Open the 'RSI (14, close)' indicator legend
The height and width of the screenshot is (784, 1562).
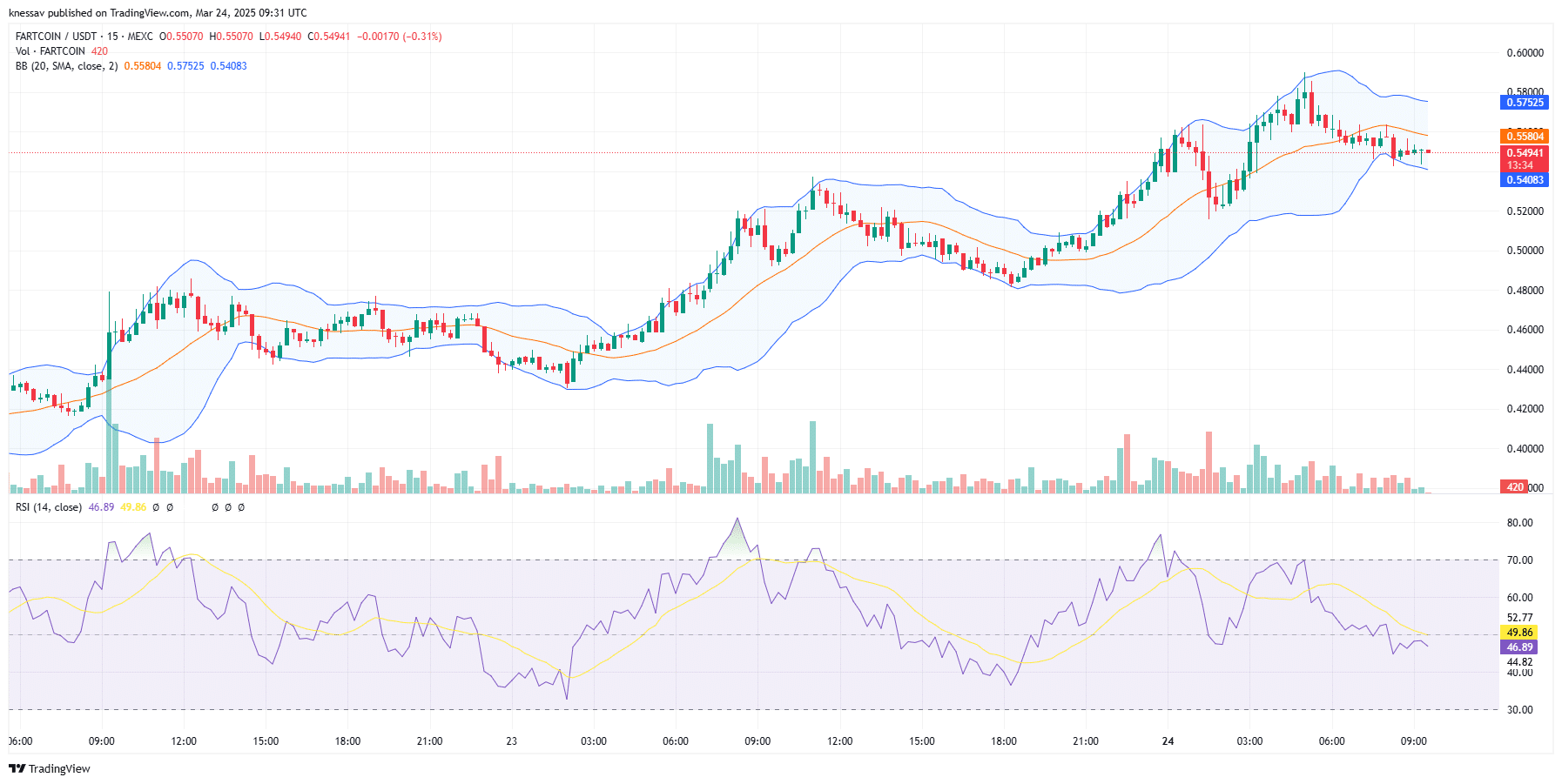coord(49,507)
